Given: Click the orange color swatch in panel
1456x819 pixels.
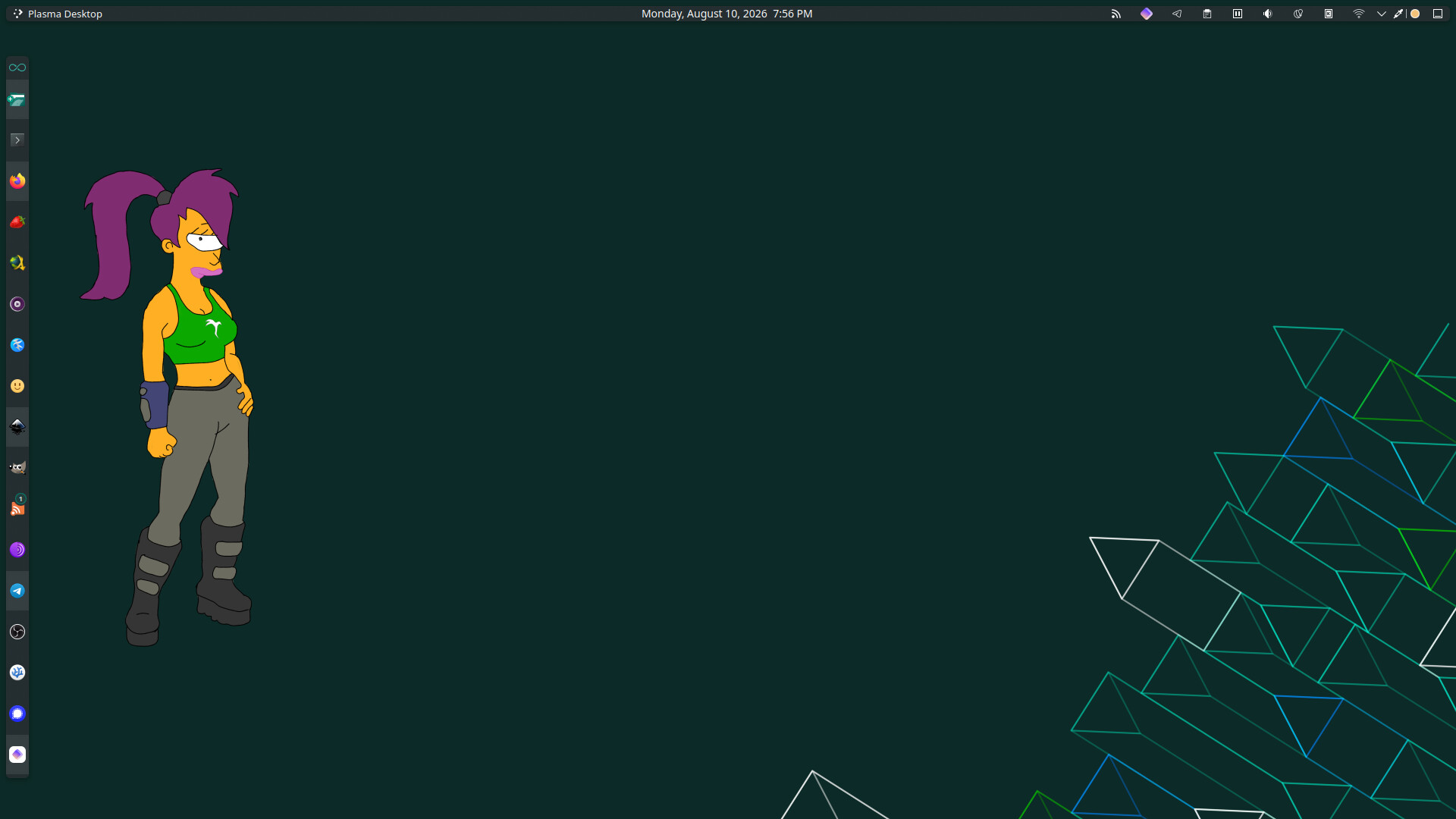Looking at the screenshot, I should click(1415, 14).
